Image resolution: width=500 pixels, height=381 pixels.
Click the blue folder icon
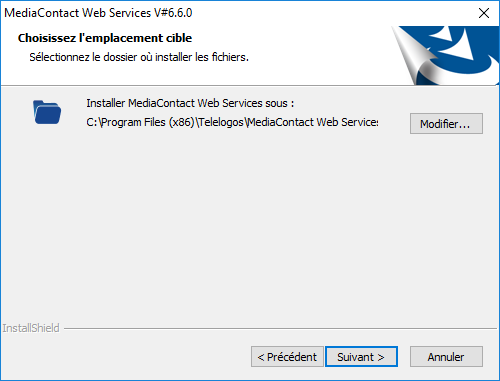click(47, 112)
